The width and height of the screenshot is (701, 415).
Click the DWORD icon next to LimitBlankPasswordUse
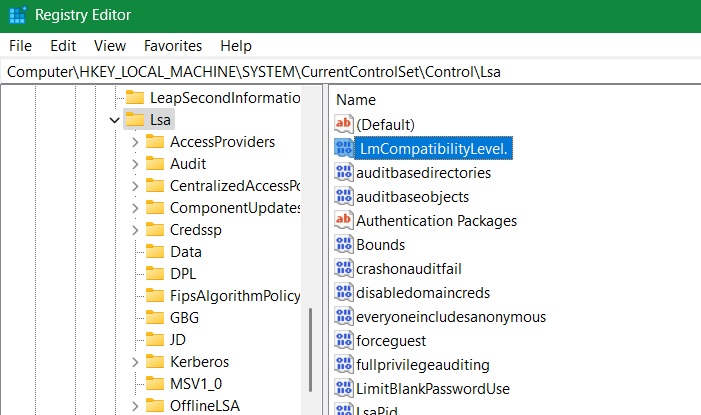pos(344,388)
